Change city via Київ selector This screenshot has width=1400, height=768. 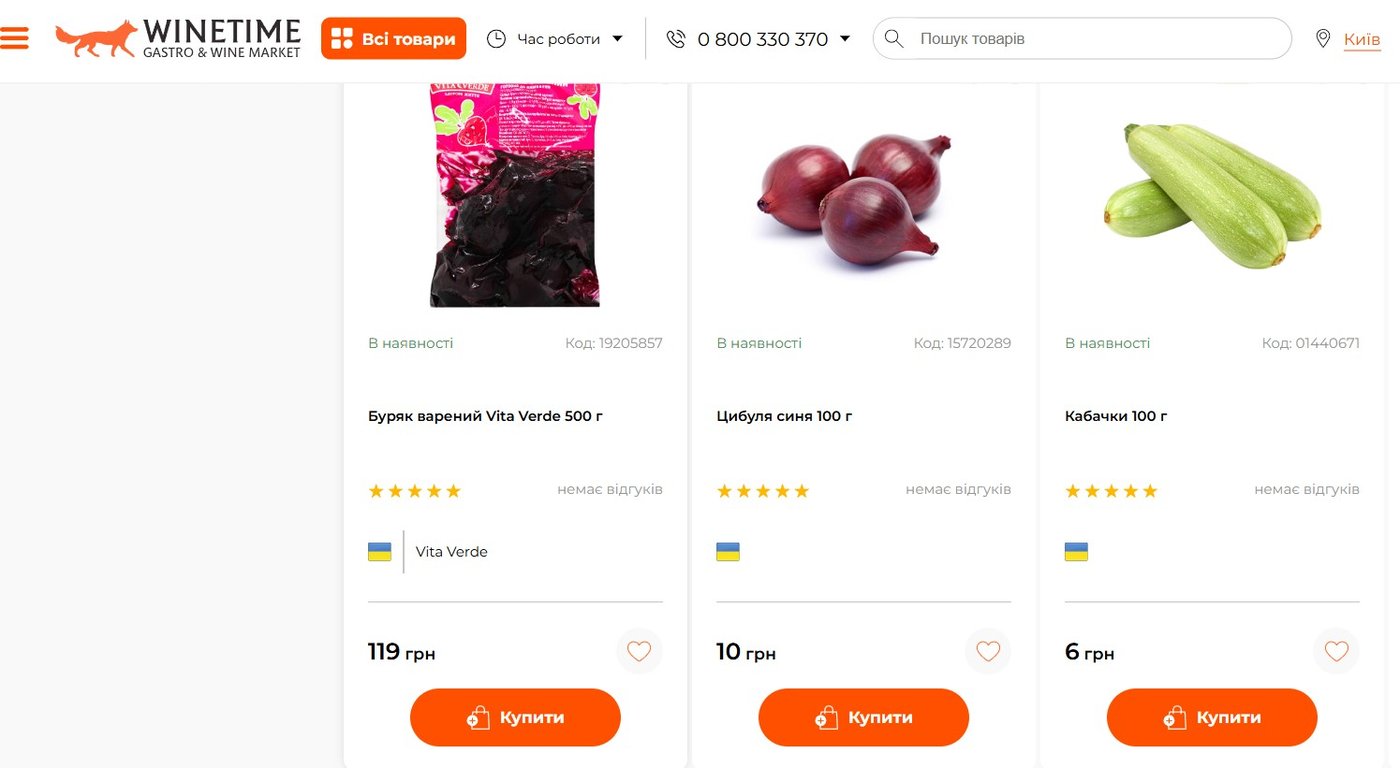point(1361,39)
